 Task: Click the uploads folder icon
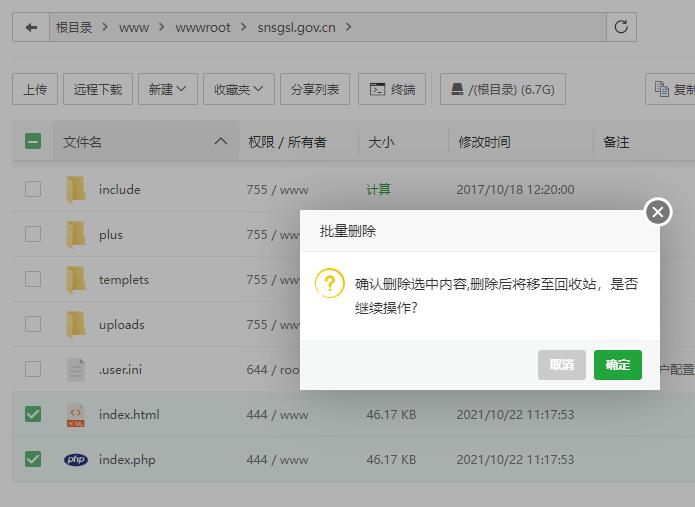[76, 324]
